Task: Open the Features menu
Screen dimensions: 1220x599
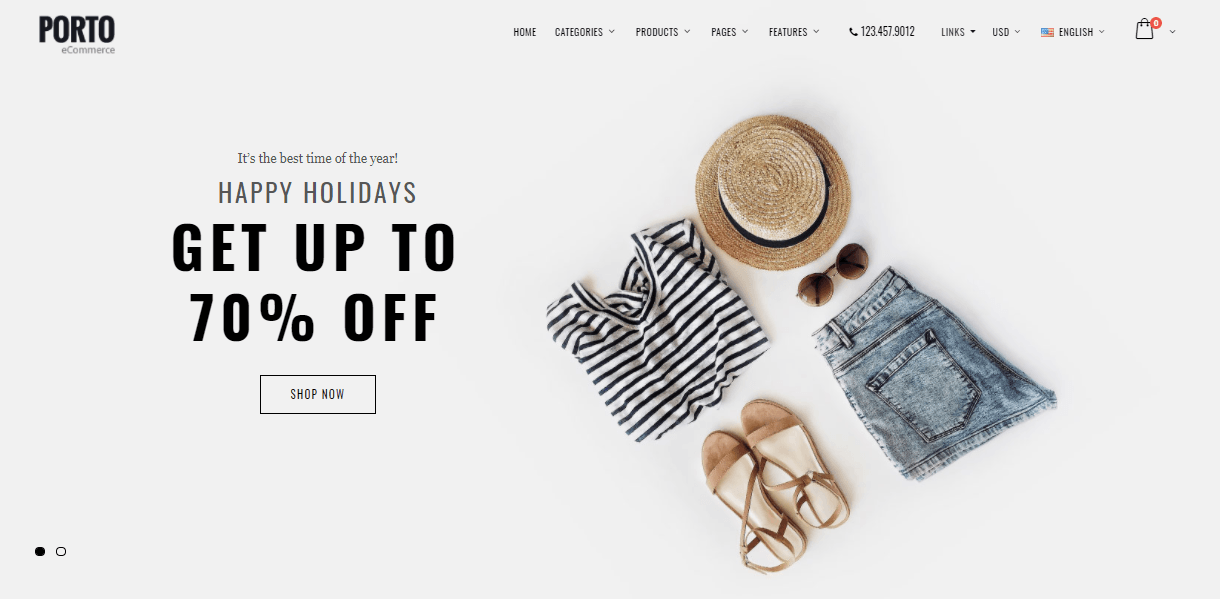Action: click(x=794, y=32)
